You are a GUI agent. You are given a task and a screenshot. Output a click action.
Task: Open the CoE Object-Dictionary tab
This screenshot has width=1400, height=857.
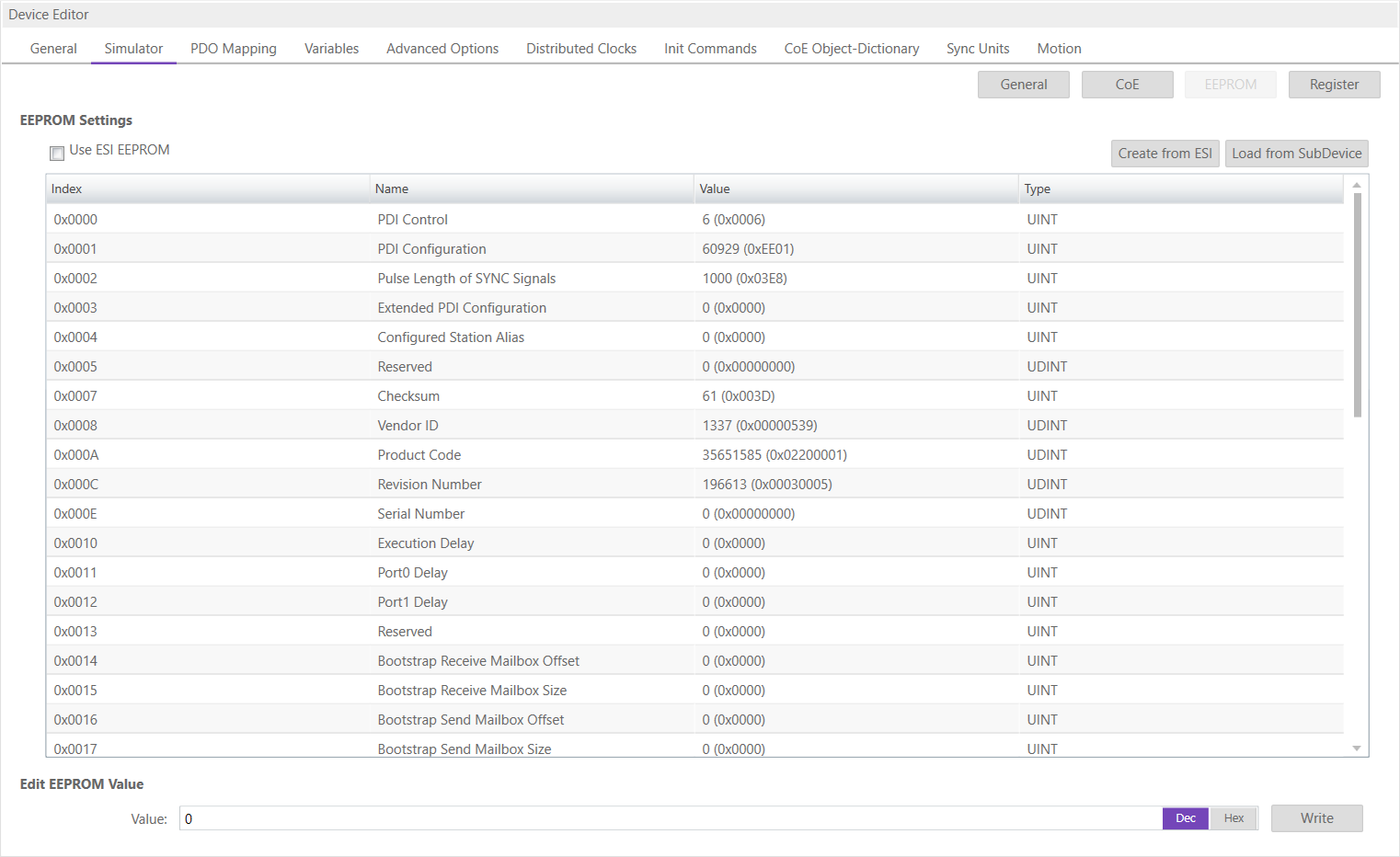pyautogui.click(x=851, y=49)
